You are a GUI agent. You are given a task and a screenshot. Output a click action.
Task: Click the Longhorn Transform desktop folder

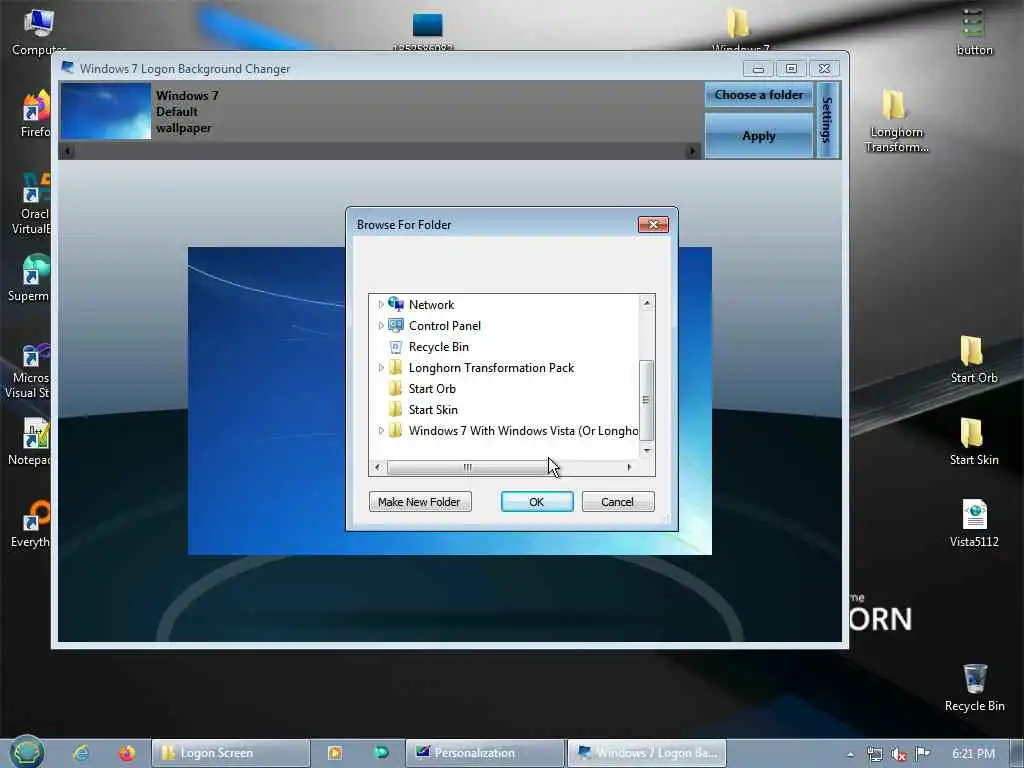[895, 121]
